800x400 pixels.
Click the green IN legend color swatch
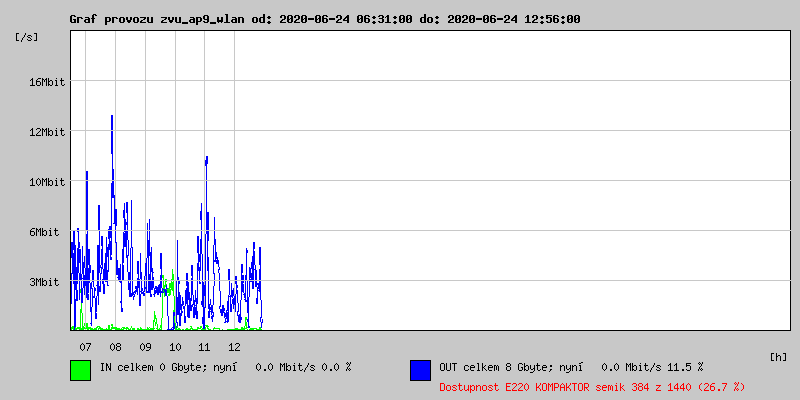tap(81, 370)
